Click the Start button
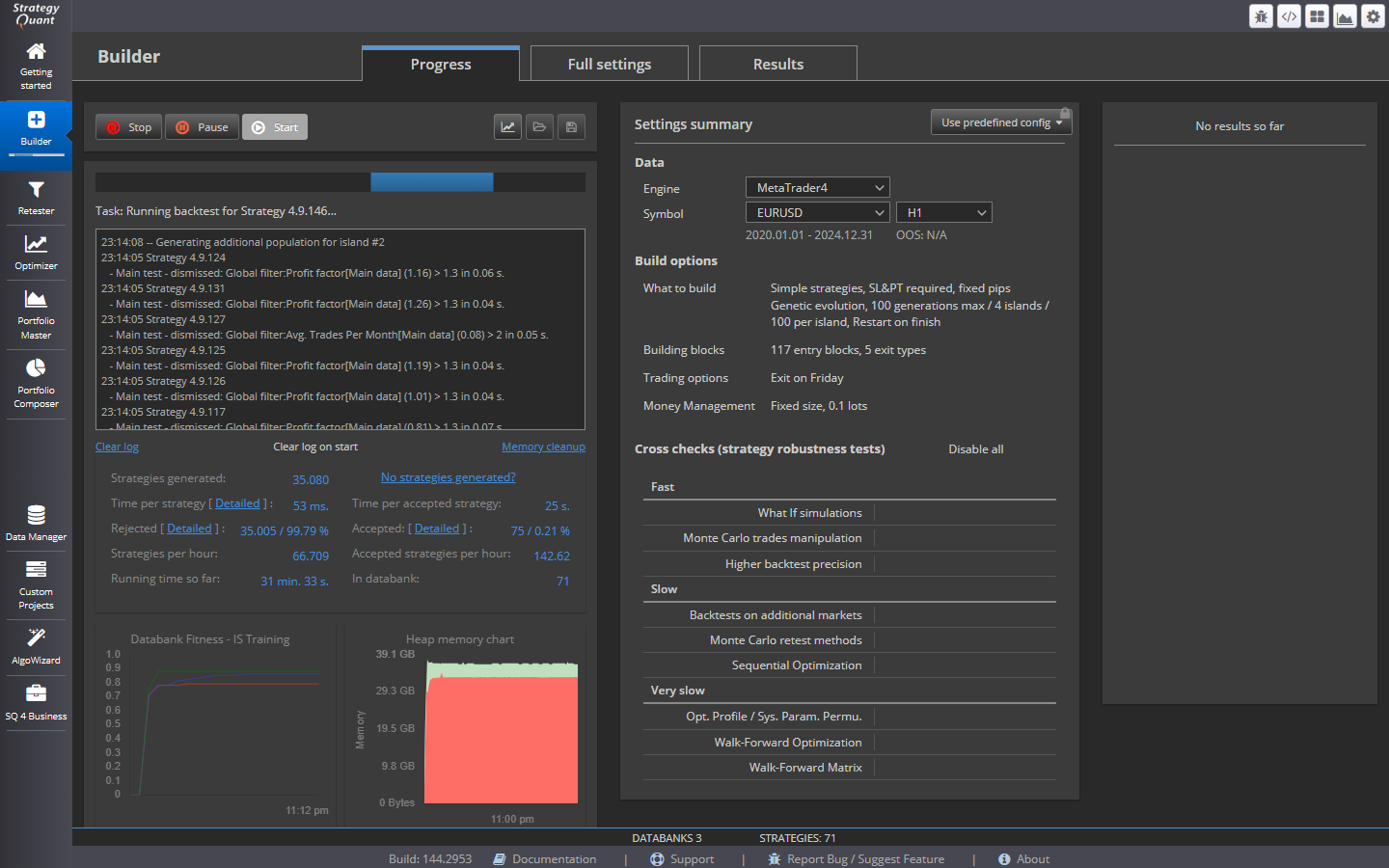This screenshot has width=1389, height=868. tap(275, 127)
